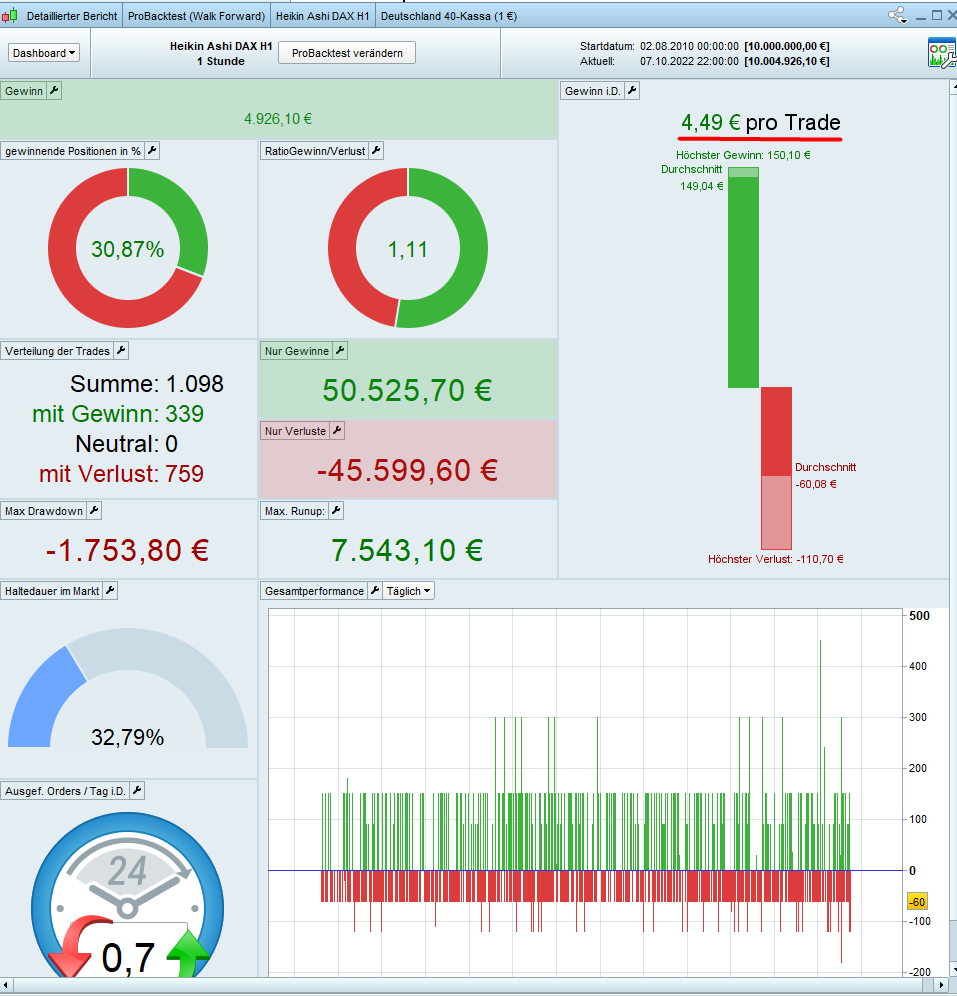Open wrench for Verteilung der Trades
This screenshot has width=957, height=996.
[121, 351]
